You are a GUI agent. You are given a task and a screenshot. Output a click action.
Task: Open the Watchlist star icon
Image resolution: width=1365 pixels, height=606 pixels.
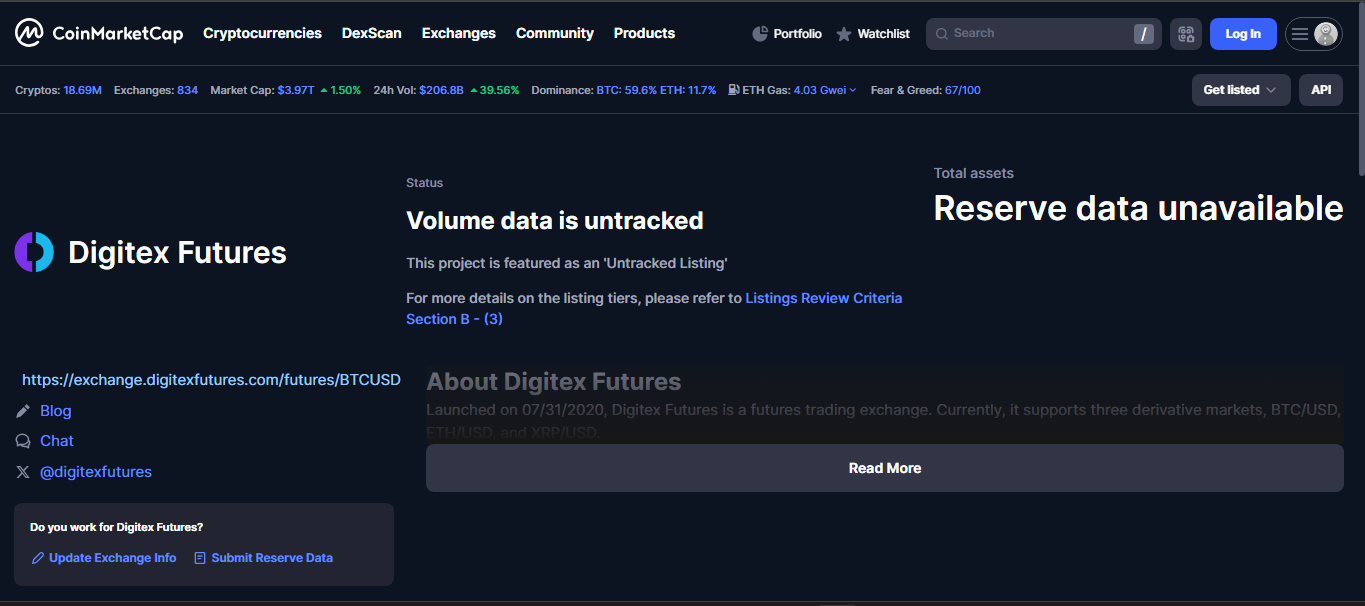(844, 34)
